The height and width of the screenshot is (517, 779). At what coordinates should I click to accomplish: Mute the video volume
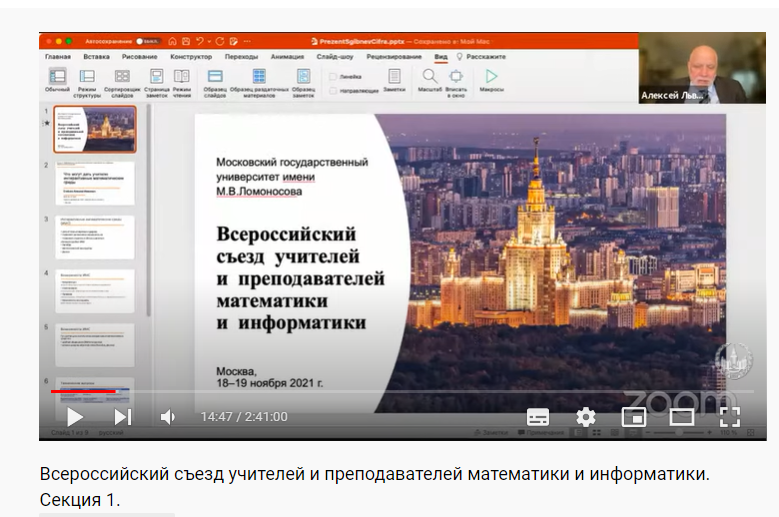click(x=168, y=417)
